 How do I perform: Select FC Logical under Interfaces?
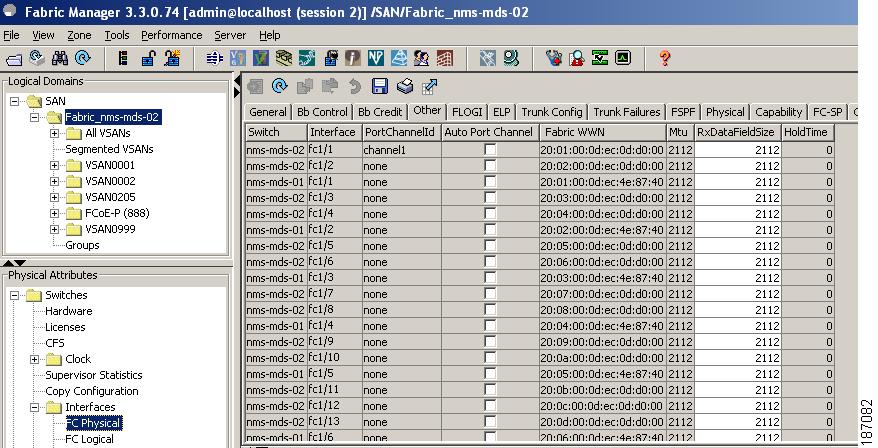[x=90, y=439]
